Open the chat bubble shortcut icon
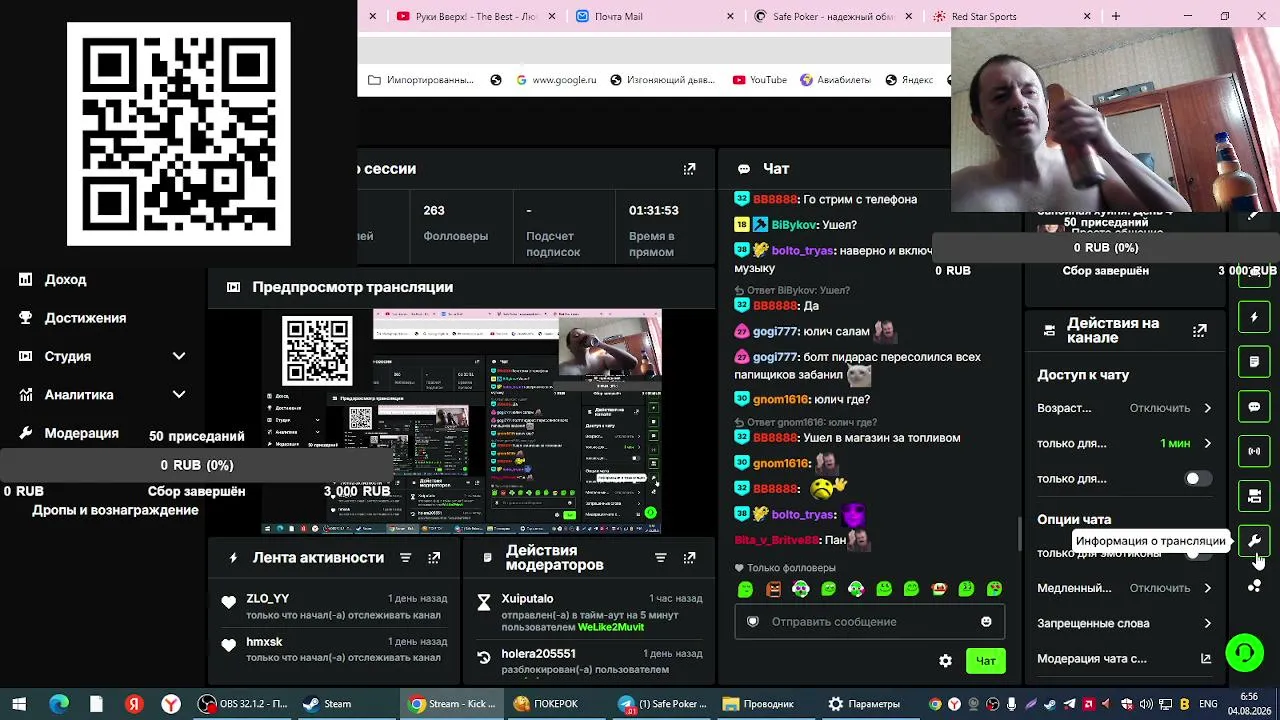 point(1254,407)
